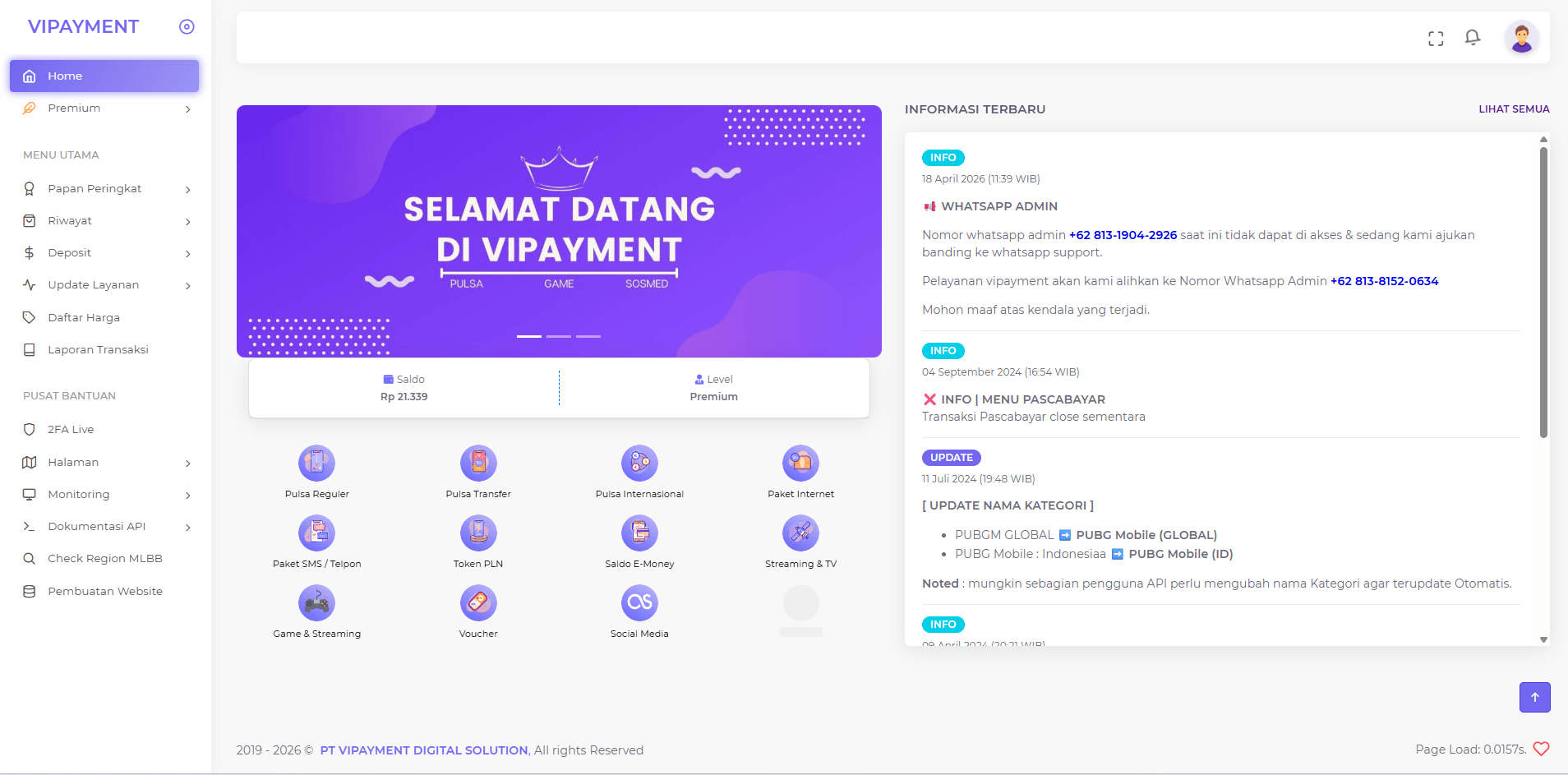
Task: Click the WHATSAPP ADMIN heading
Action: pos(999,206)
